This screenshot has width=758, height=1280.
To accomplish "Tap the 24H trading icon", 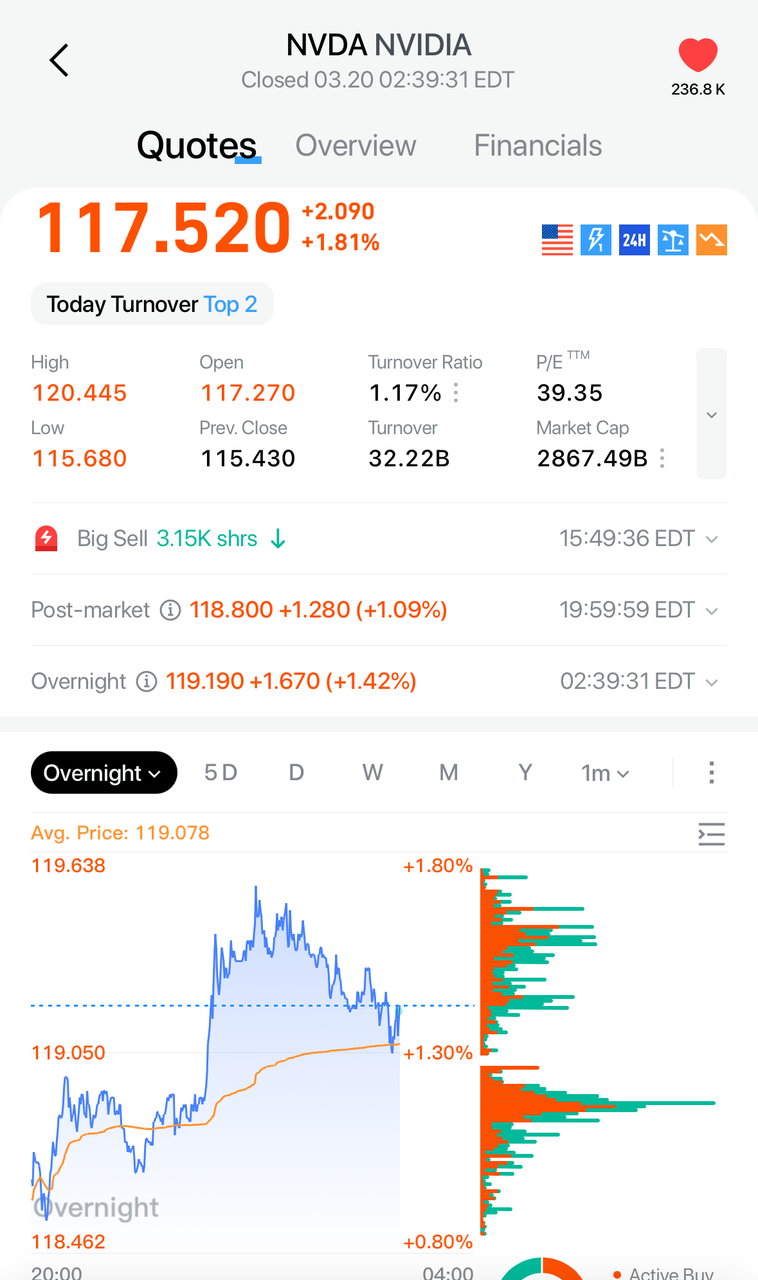I will (x=634, y=240).
